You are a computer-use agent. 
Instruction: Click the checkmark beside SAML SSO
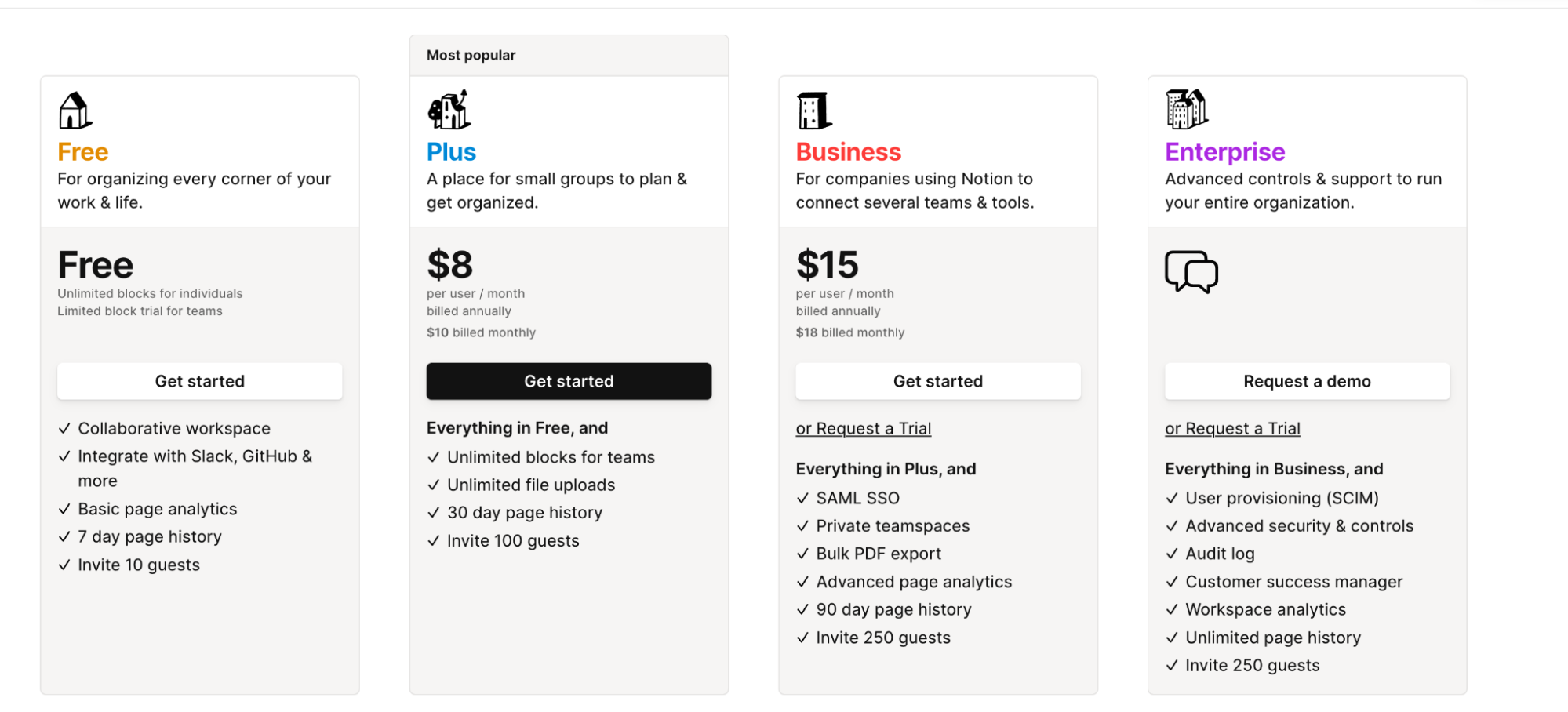pyautogui.click(x=802, y=497)
